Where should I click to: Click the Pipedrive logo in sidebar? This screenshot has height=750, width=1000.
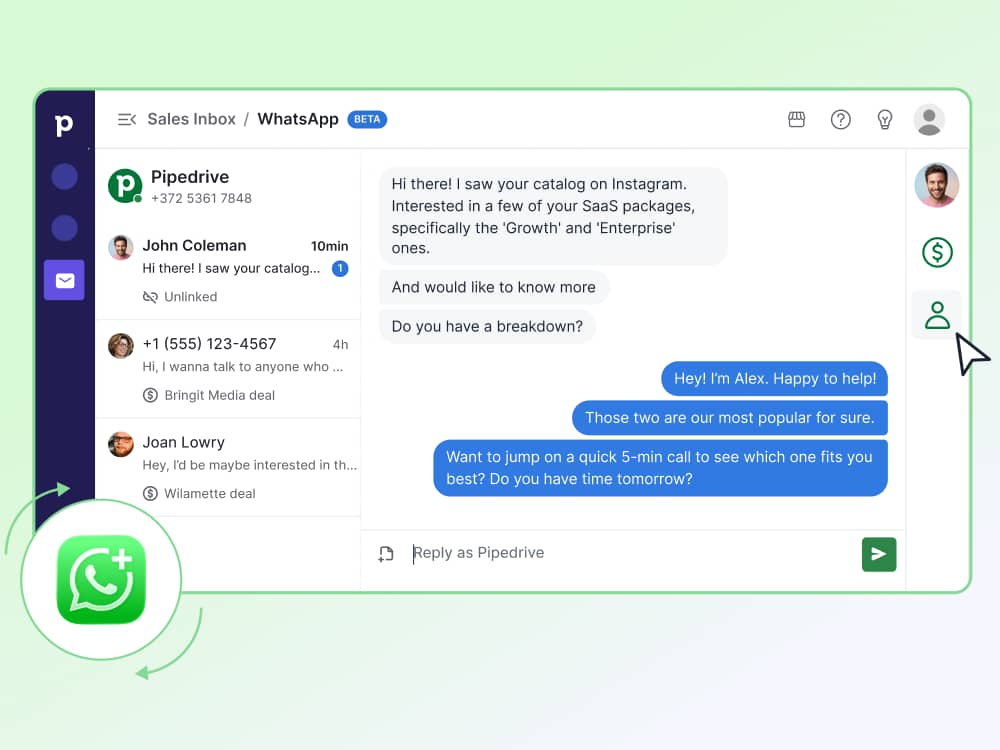64,124
